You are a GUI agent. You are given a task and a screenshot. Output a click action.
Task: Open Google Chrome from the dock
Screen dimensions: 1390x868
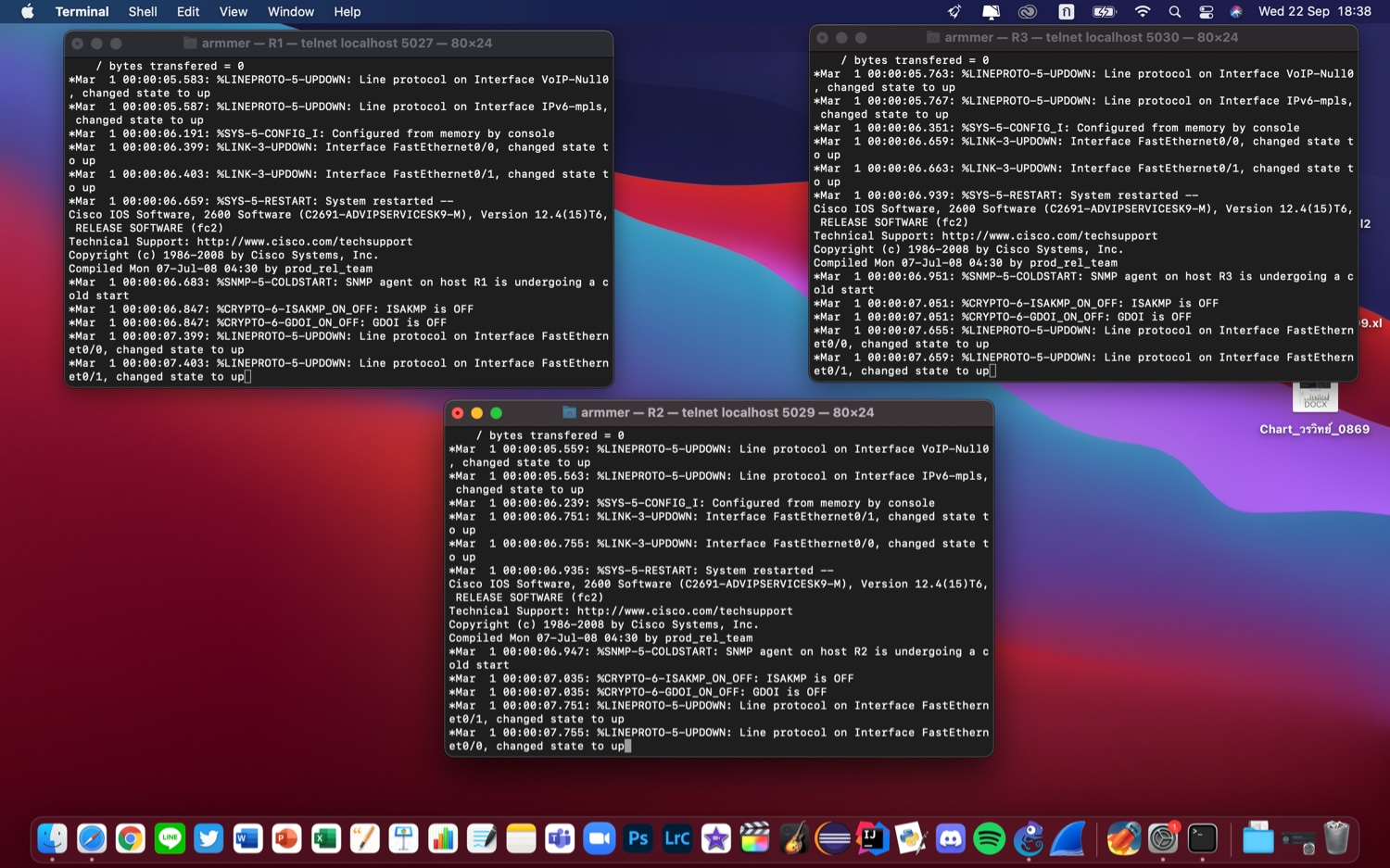(131, 839)
